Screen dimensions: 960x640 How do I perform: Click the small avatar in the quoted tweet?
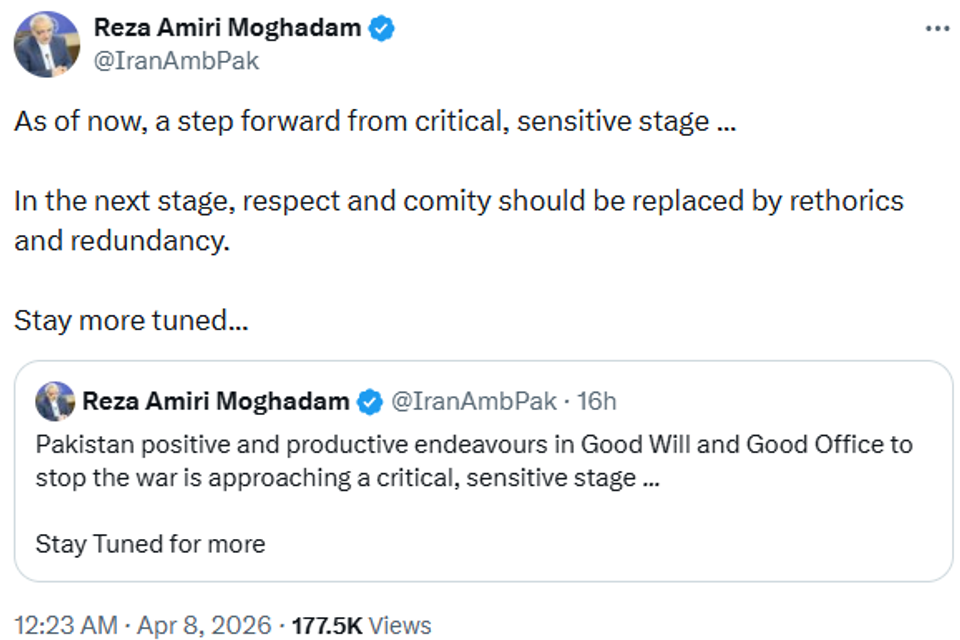[x=55, y=401]
